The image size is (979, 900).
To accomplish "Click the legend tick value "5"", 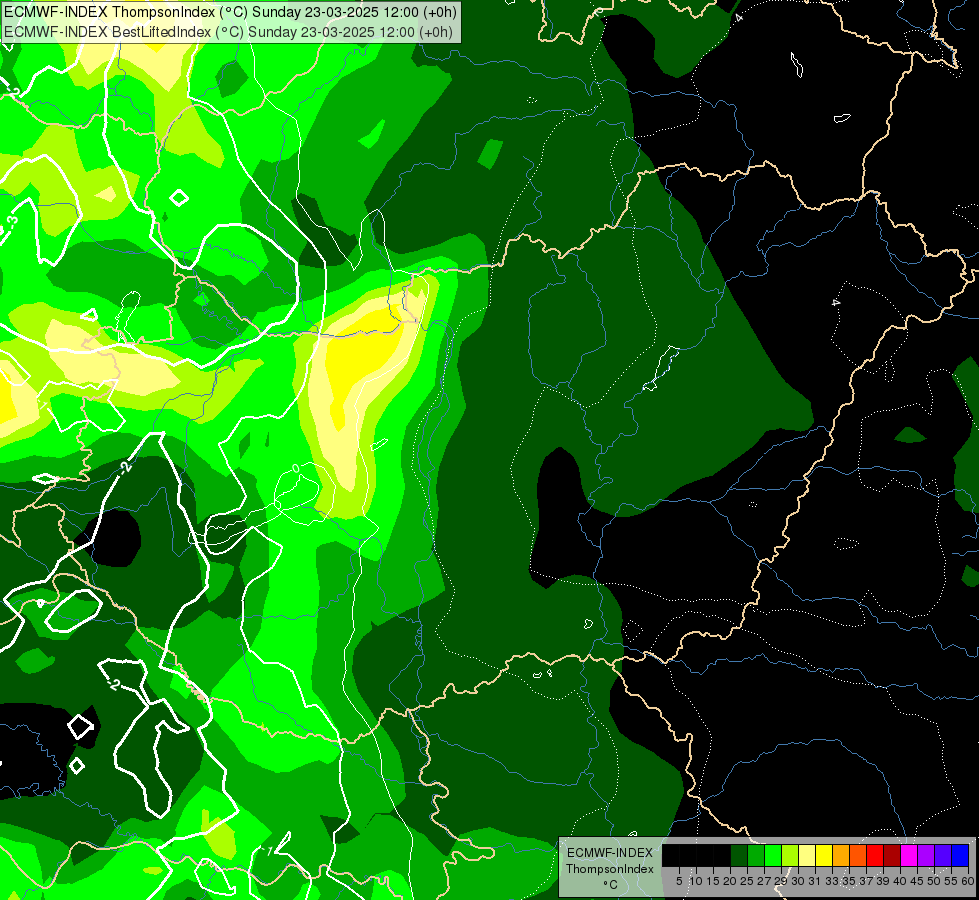I will (x=679, y=881).
